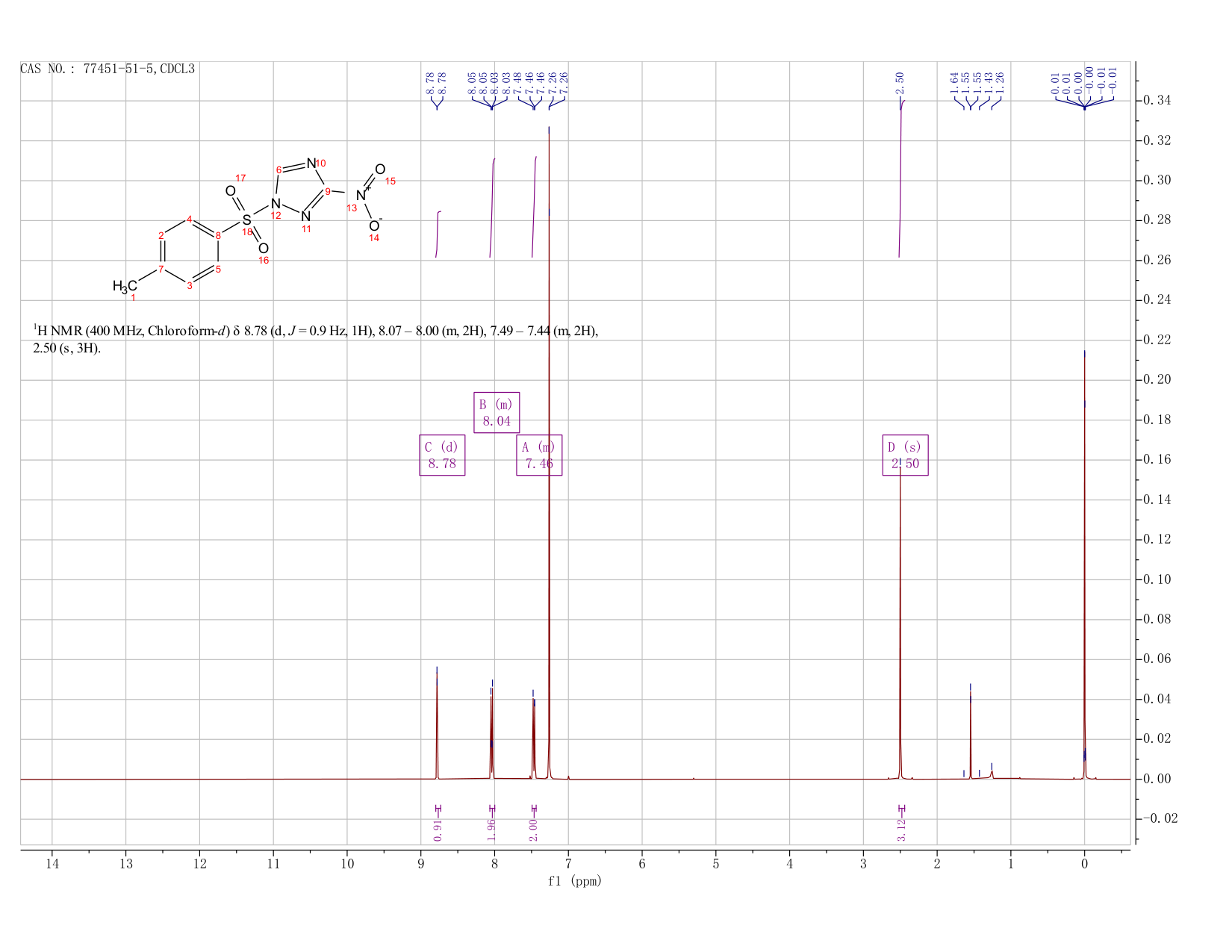Viewport: 1232px width, 952px height.
Task: Click the 1.64 peak-pick label
Action: (954, 83)
